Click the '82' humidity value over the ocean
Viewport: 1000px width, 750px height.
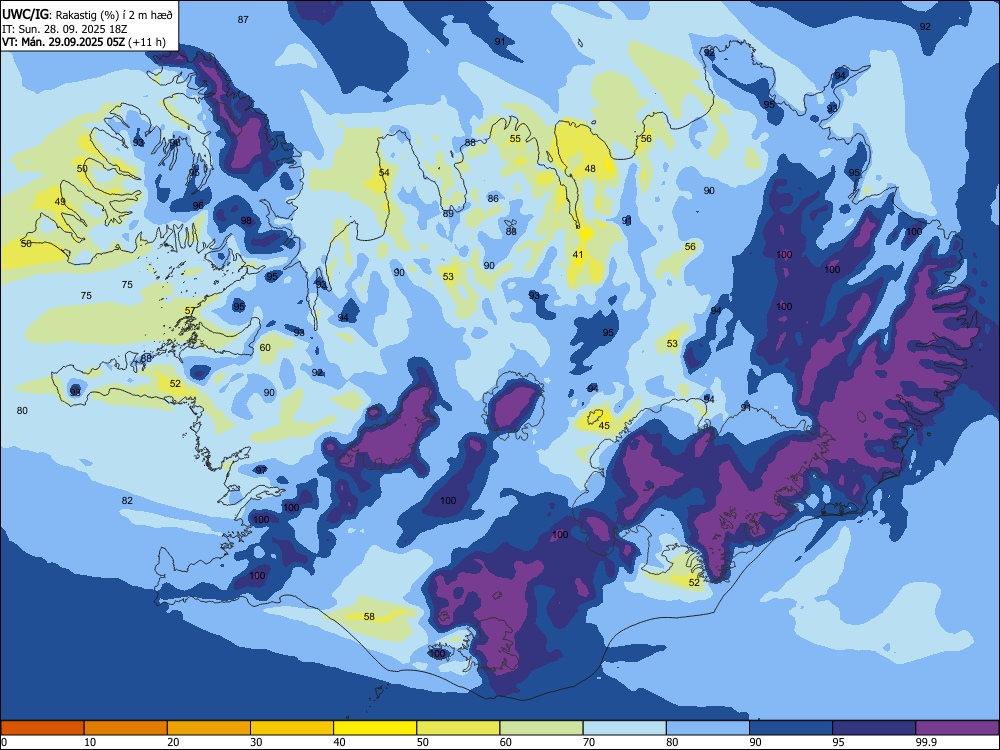127,501
